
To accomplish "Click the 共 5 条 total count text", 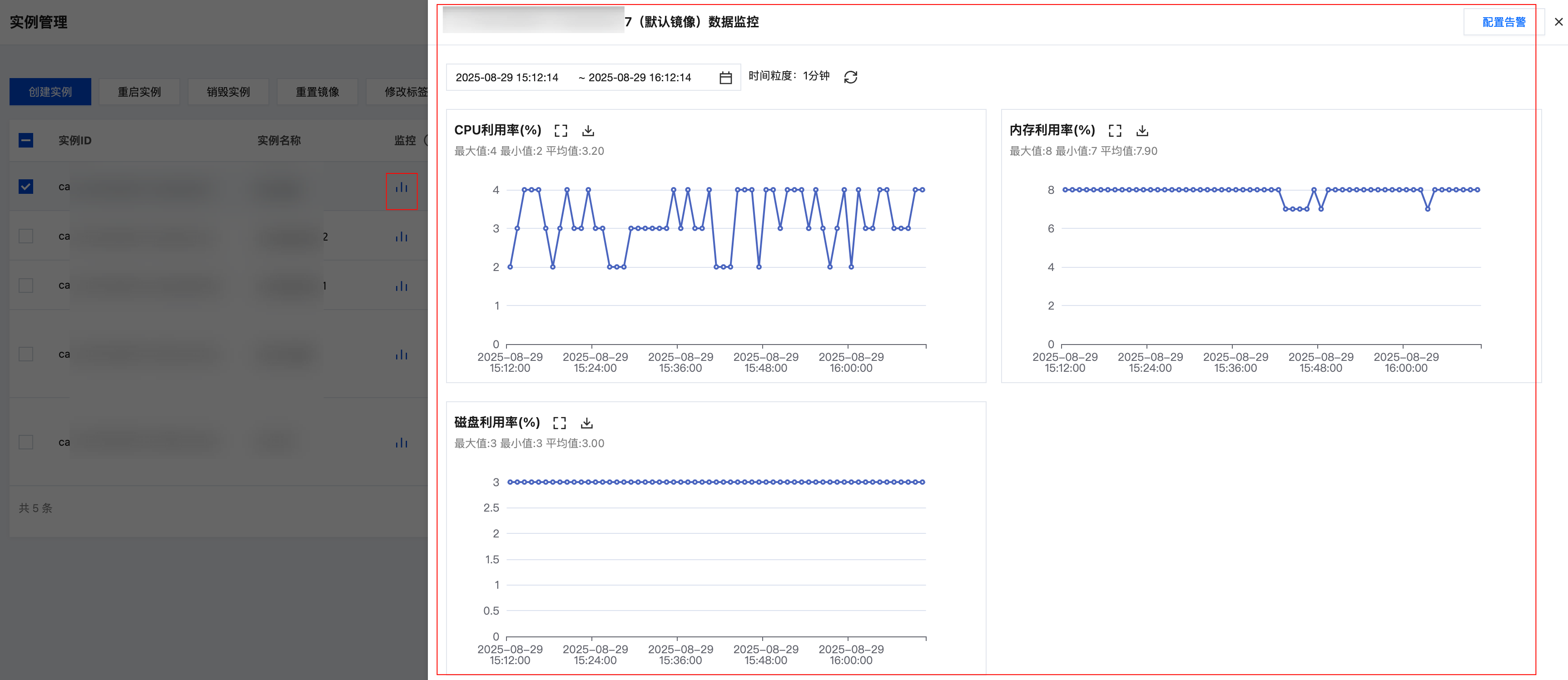I will [x=35, y=508].
